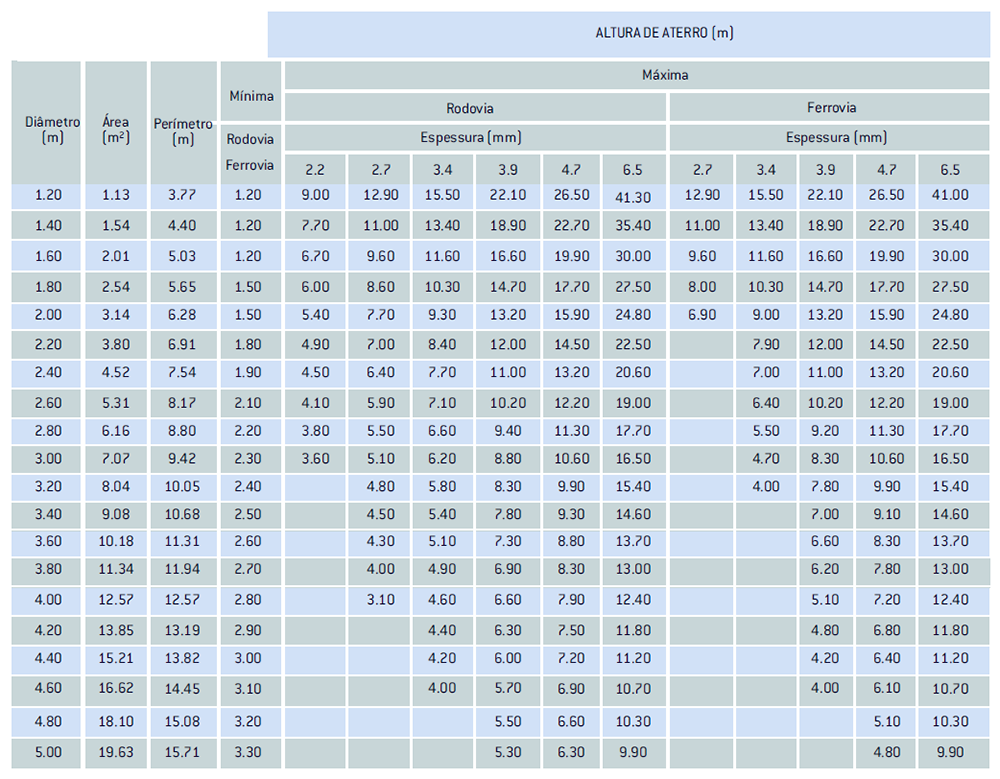Click the area value 18.10
1000x779 pixels.
(116, 721)
